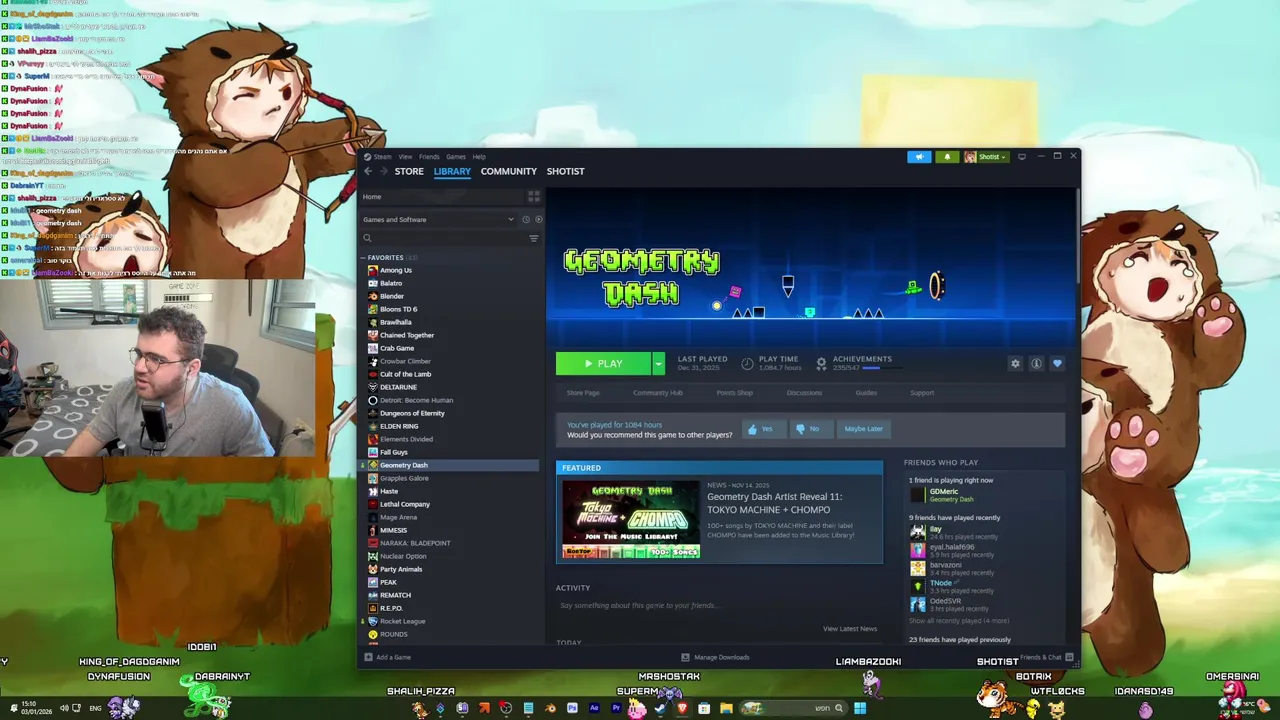Open the View menu

coord(405,156)
